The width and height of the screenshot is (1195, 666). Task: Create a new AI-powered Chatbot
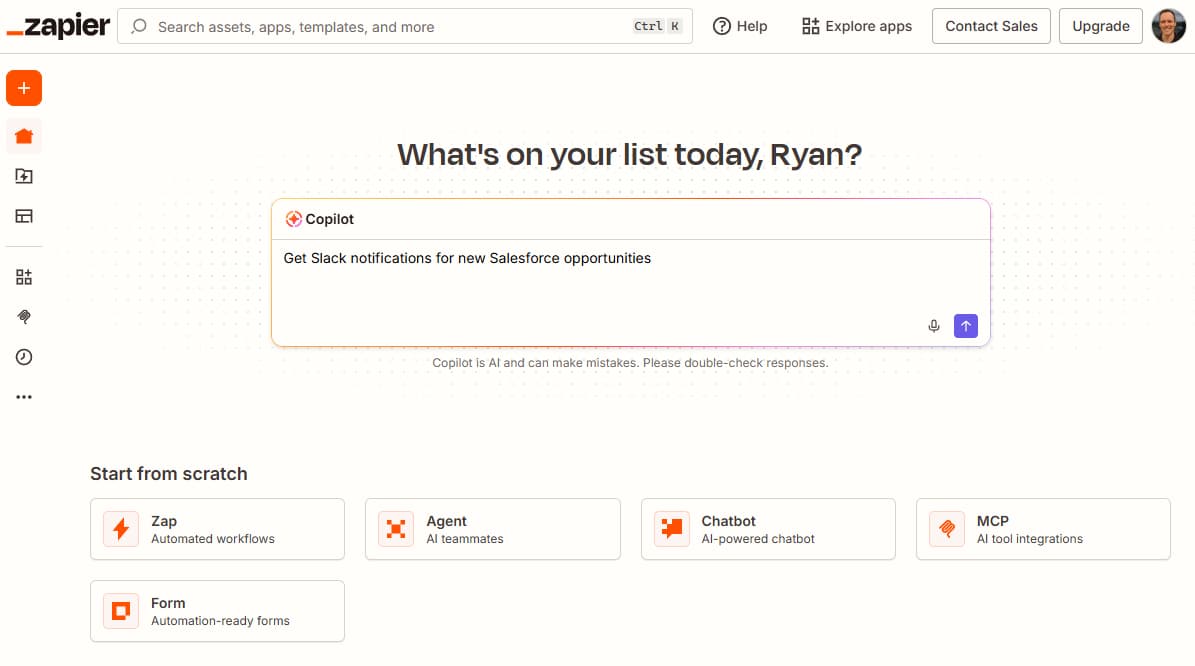point(768,529)
